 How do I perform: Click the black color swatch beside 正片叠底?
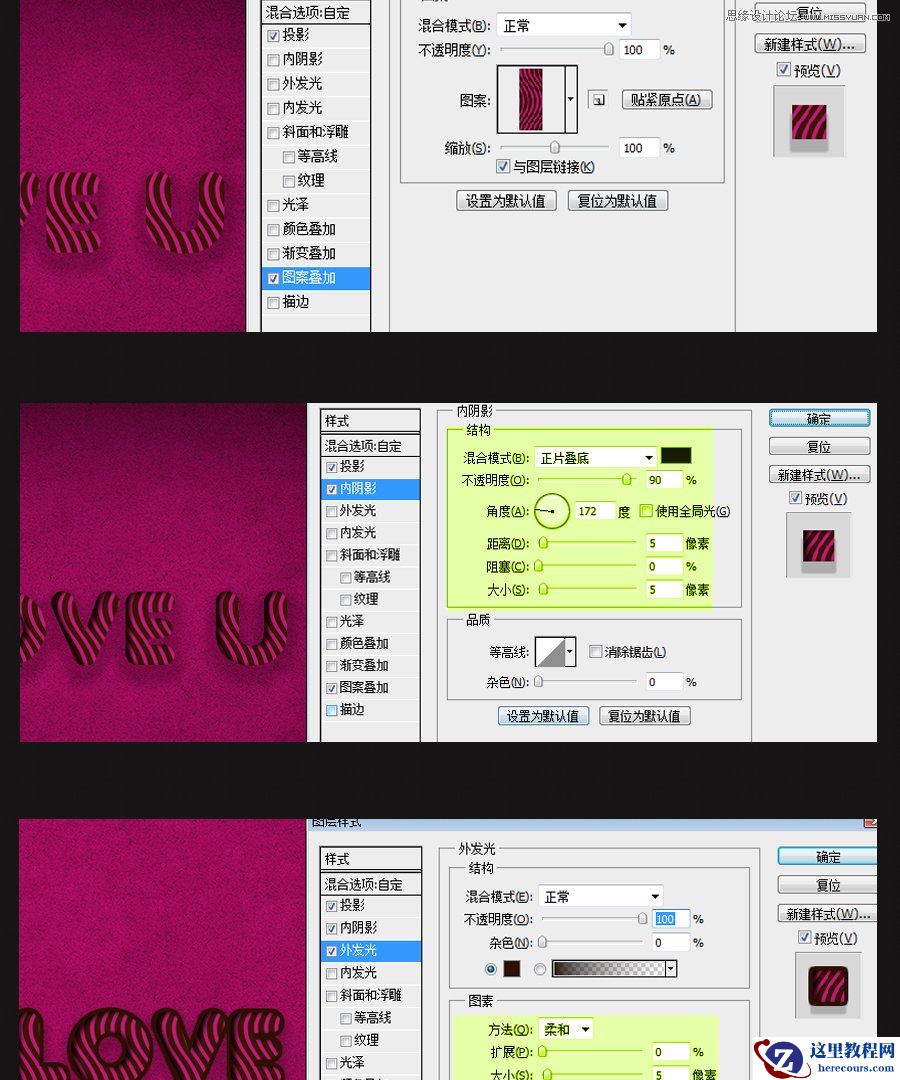click(676, 455)
